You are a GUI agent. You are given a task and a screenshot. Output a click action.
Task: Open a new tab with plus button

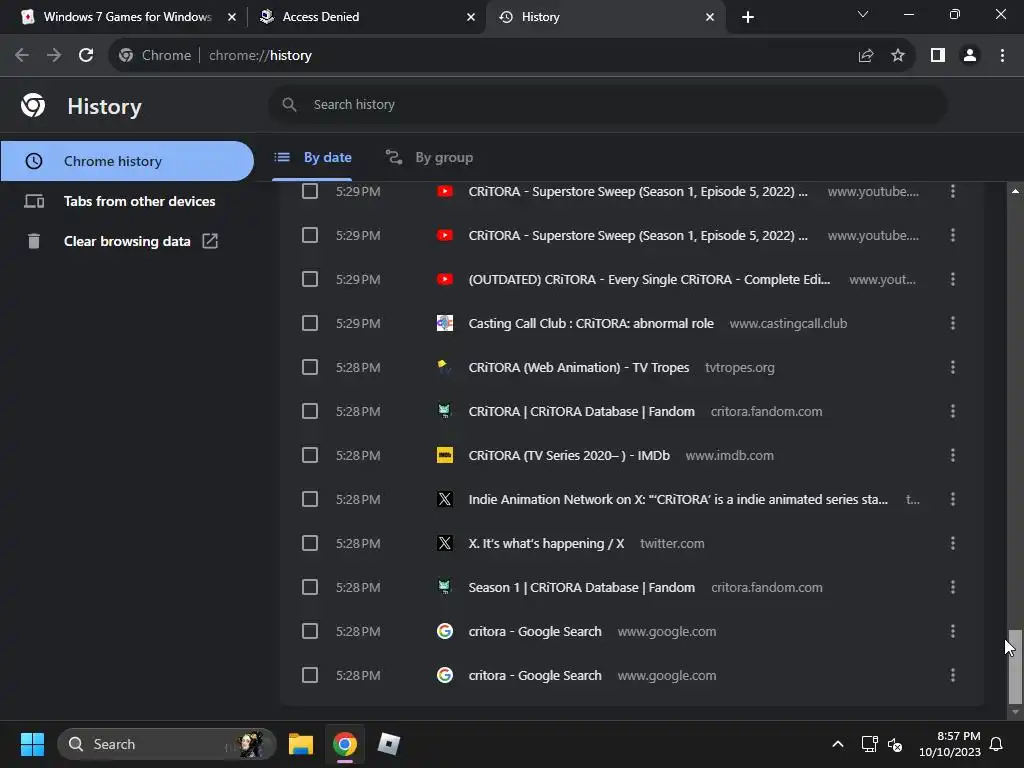point(748,17)
